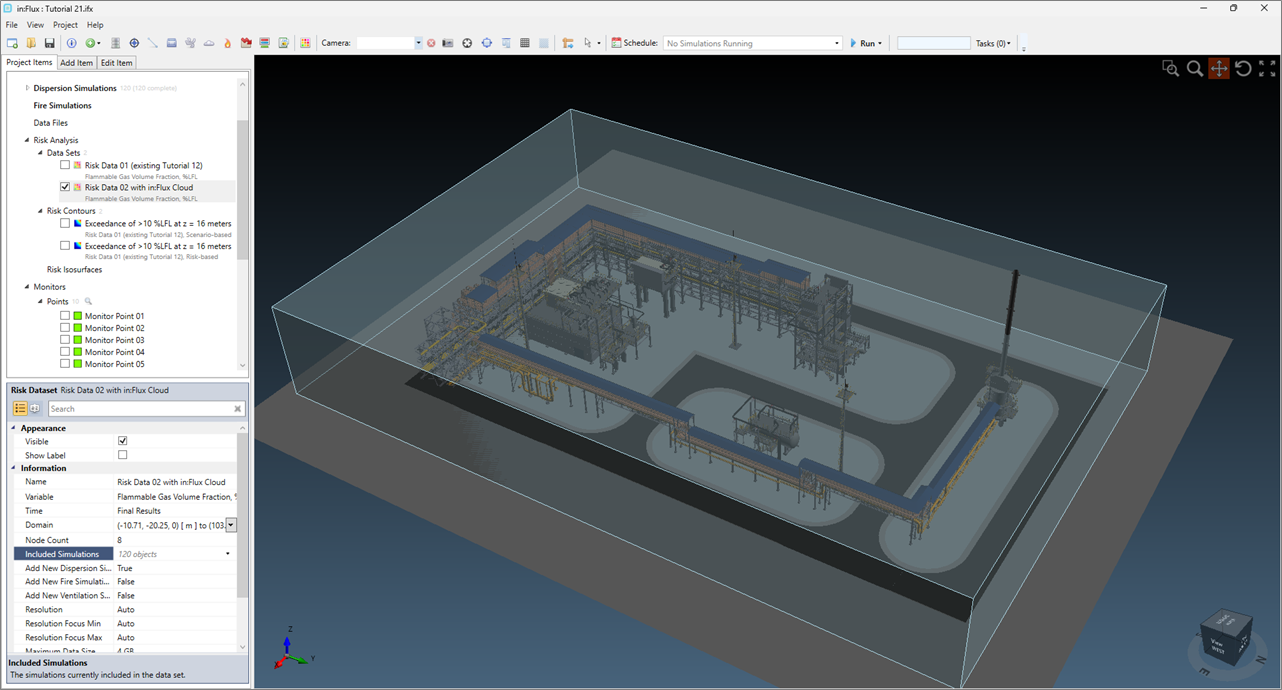Click the zoom-to-region icon in viewport
The width and height of the screenshot is (1282, 690).
[1170, 68]
